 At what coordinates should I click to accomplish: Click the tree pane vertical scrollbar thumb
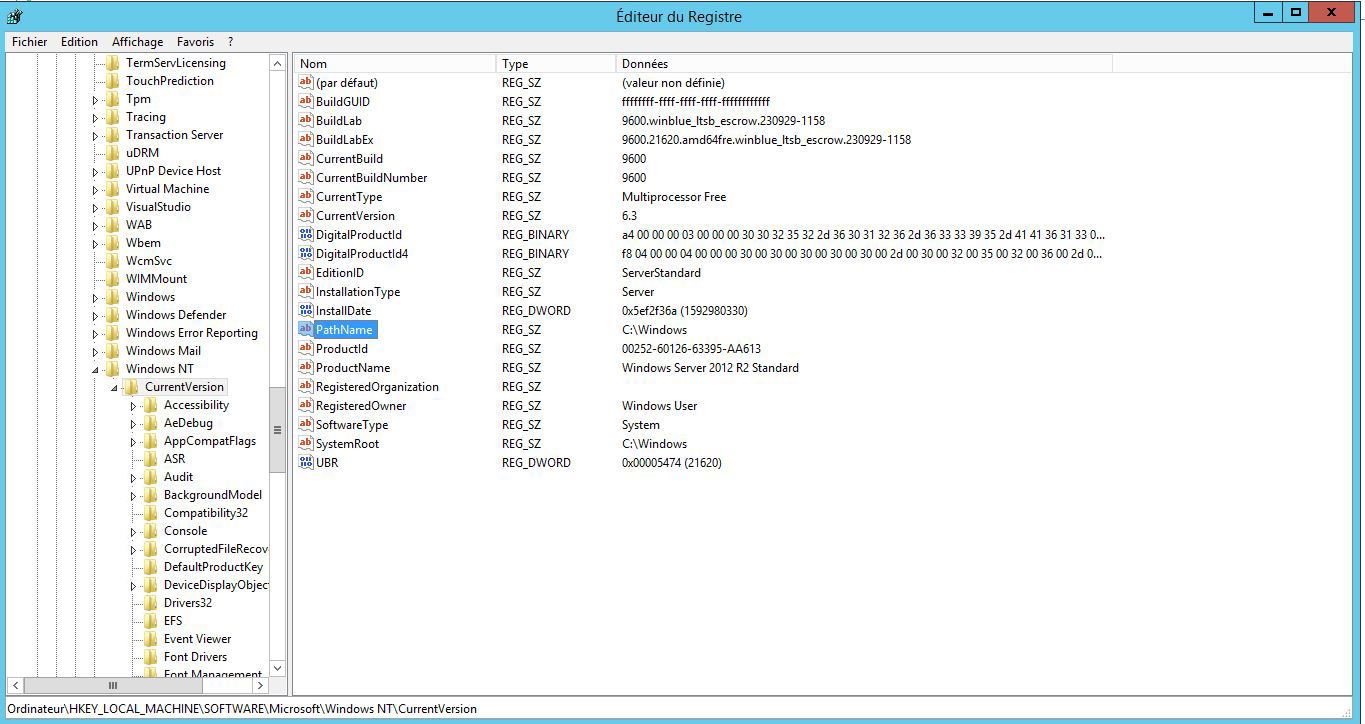pos(277,430)
